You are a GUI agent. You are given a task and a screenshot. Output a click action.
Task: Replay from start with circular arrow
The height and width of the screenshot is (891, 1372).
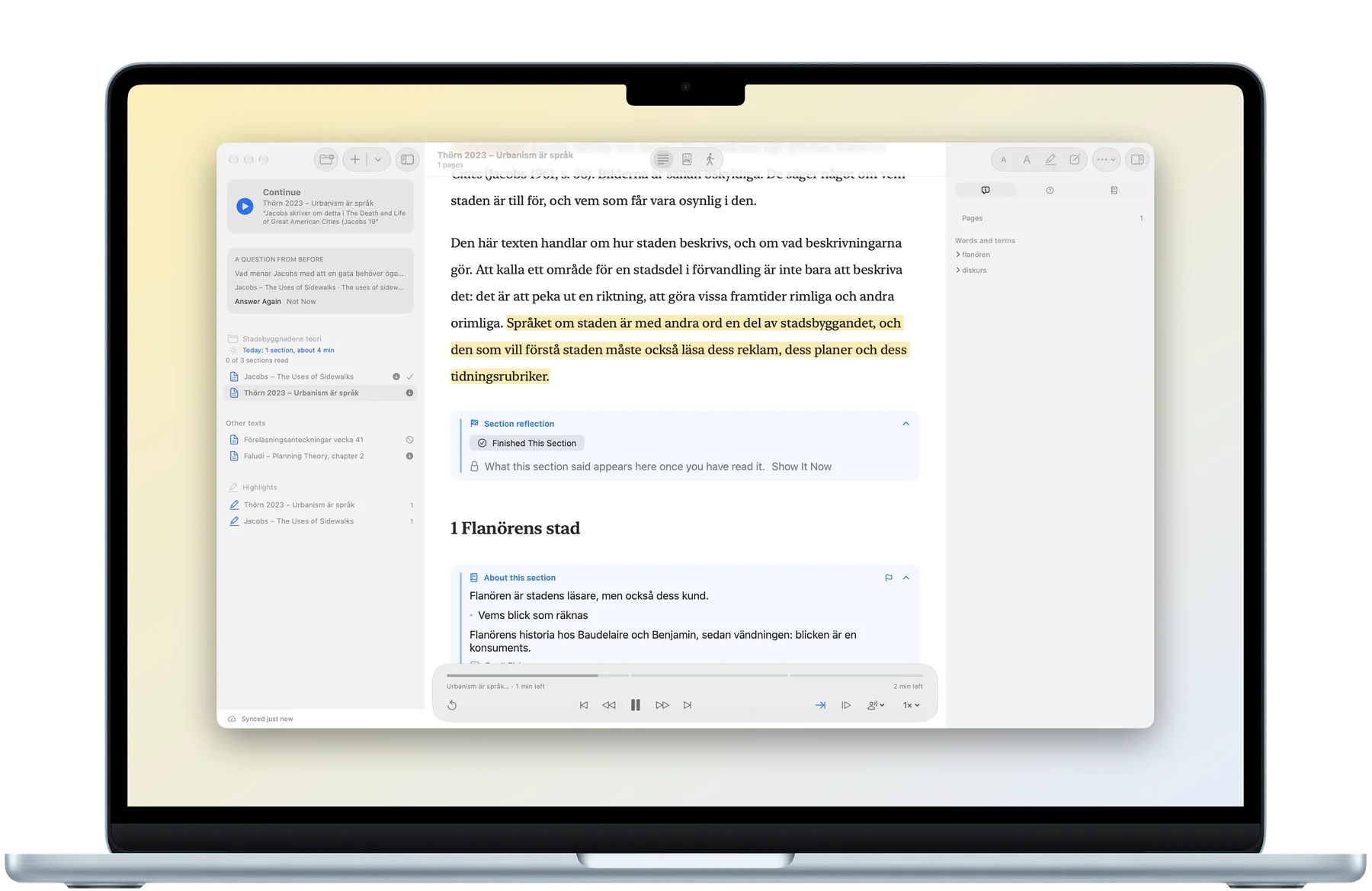(452, 705)
